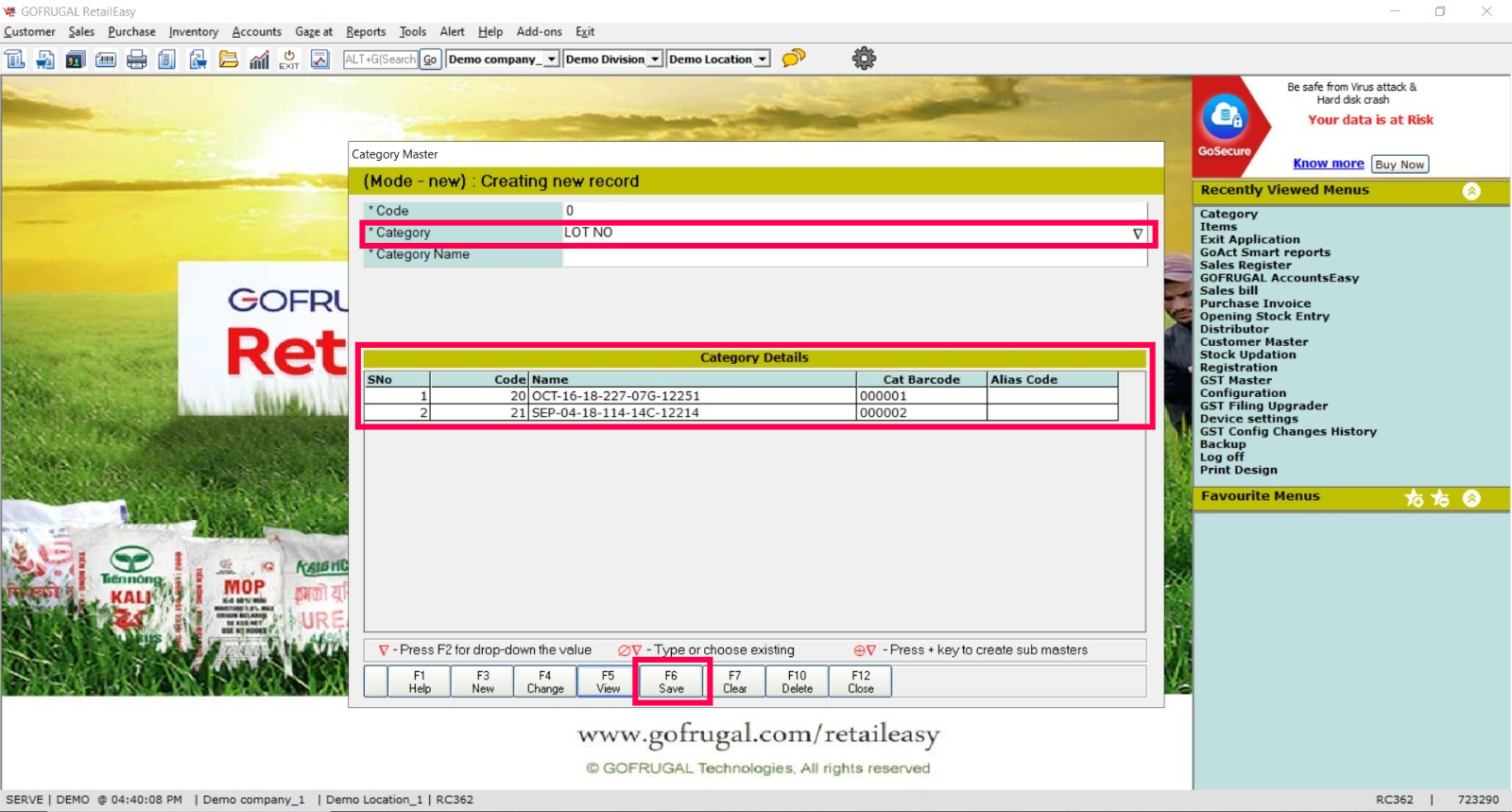This screenshot has height=812, width=1512.
Task: Open the Purchase menu
Action: [x=131, y=32]
